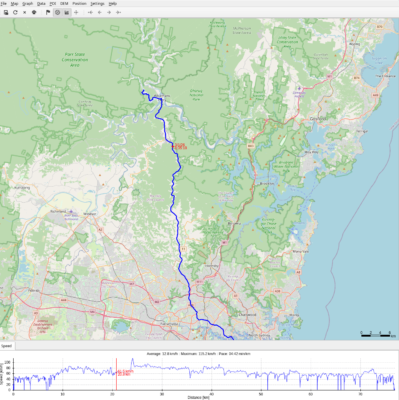The height and width of the screenshot is (400, 399).
Task: Click the Brooklyn label on the map
Action: pyautogui.click(x=267, y=183)
